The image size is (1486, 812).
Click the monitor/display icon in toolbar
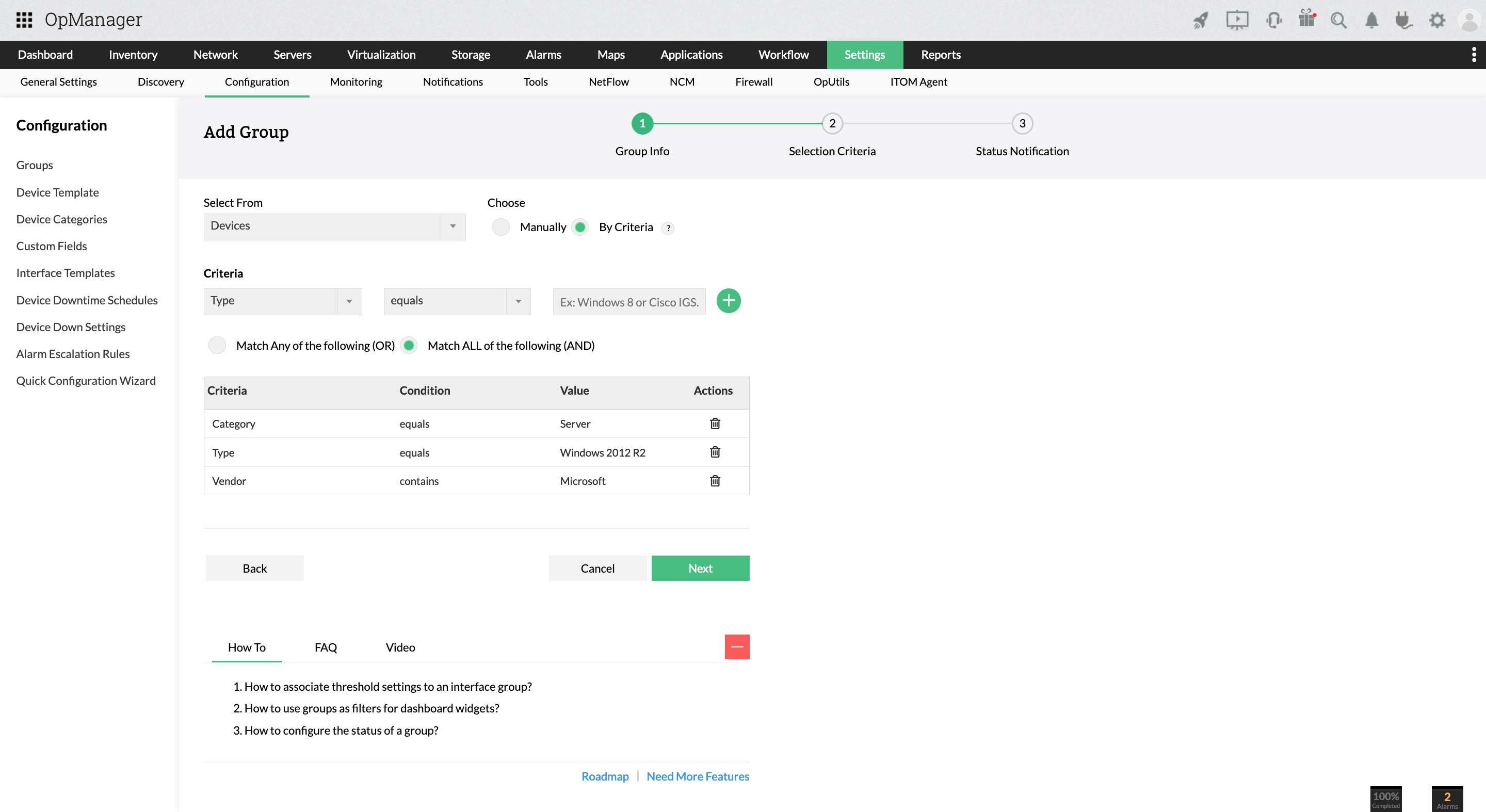point(1239,21)
